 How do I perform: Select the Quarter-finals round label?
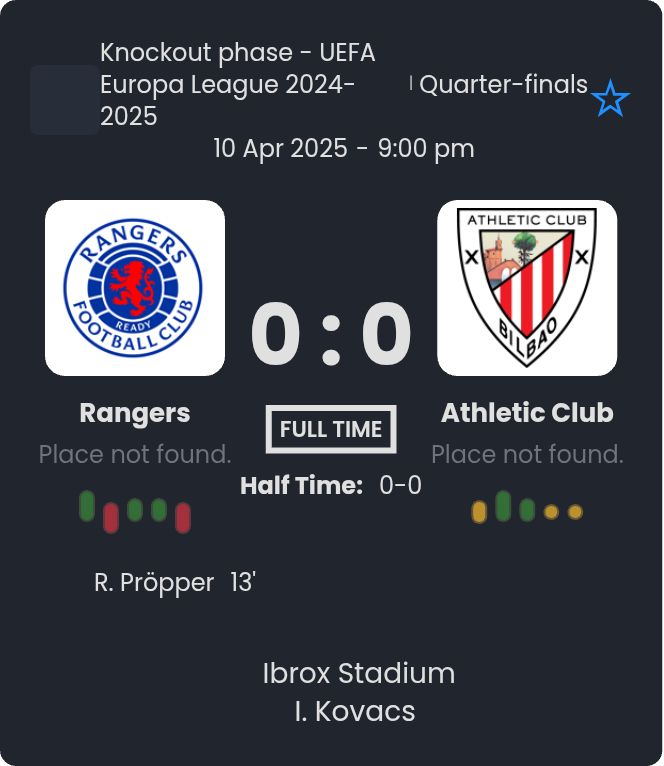503,85
